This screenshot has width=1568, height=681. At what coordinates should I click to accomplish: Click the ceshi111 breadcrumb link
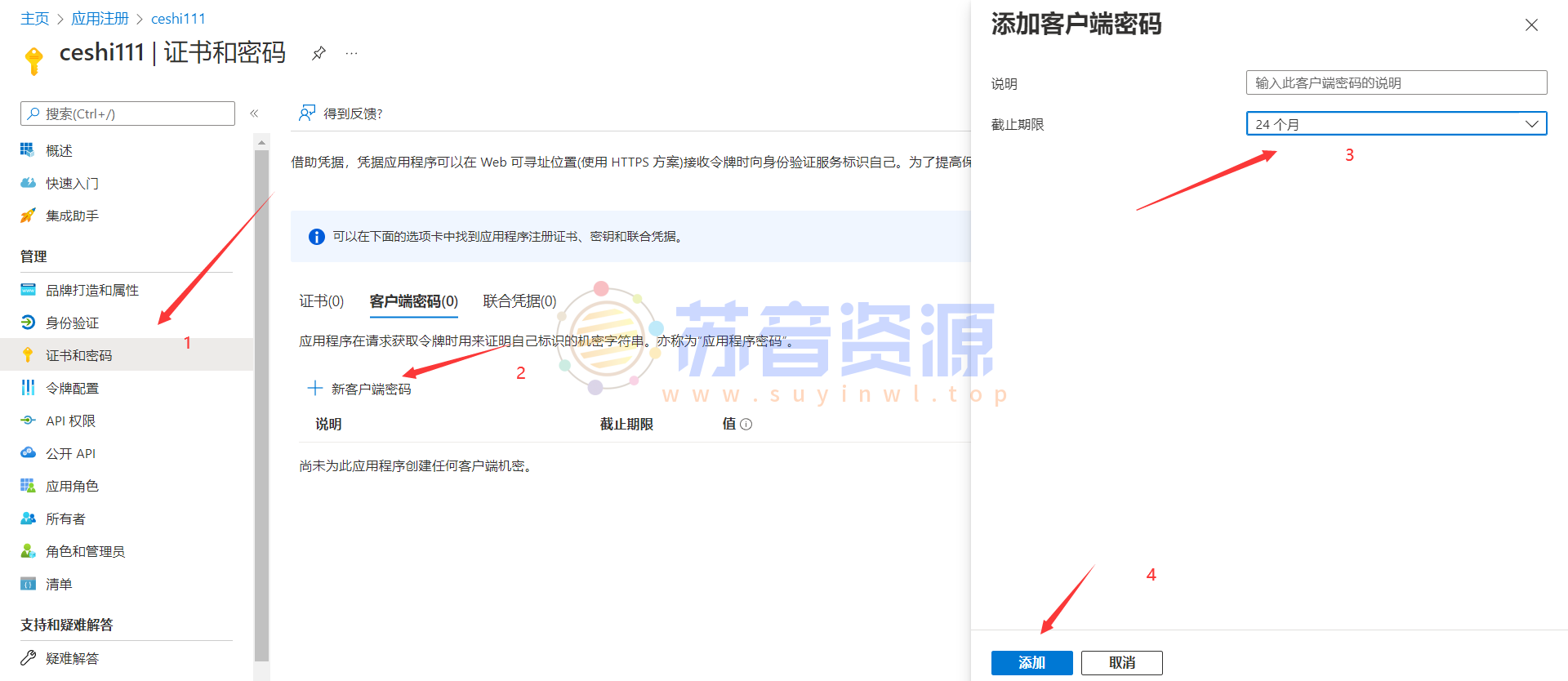pyautogui.click(x=178, y=18)
